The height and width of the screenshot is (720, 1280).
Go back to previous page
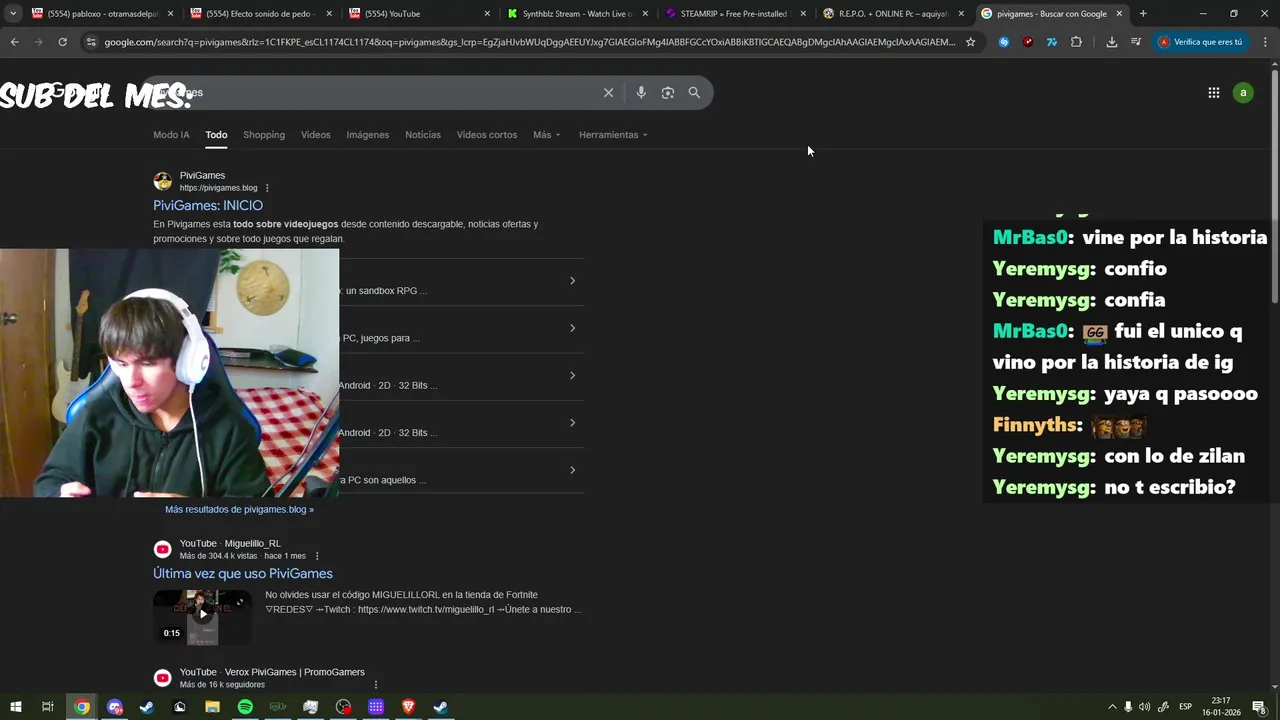coord(14,42)
